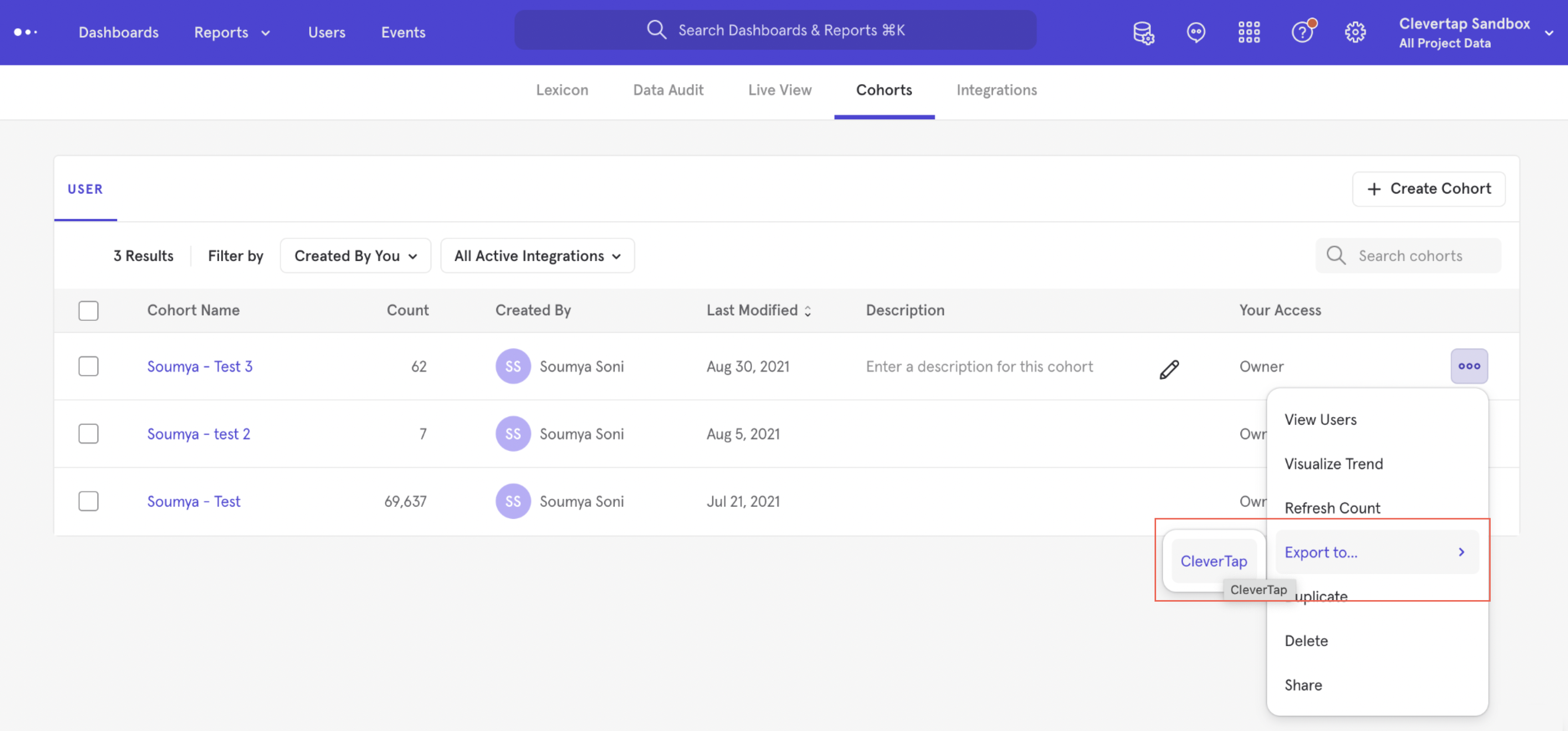1568x731 pixels.
Task: Click the SS avatar in the Soumya - Test row
Action: (513, 501)
